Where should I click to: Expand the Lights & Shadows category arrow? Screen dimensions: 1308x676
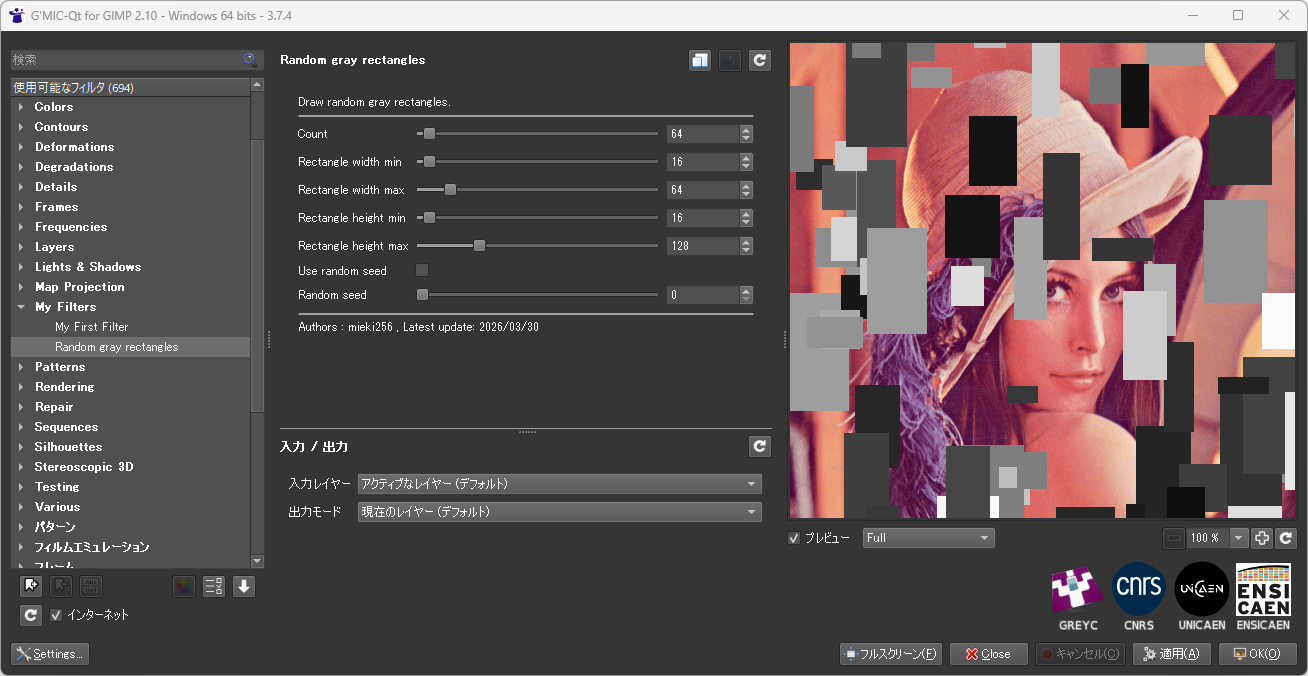[21, 267]
